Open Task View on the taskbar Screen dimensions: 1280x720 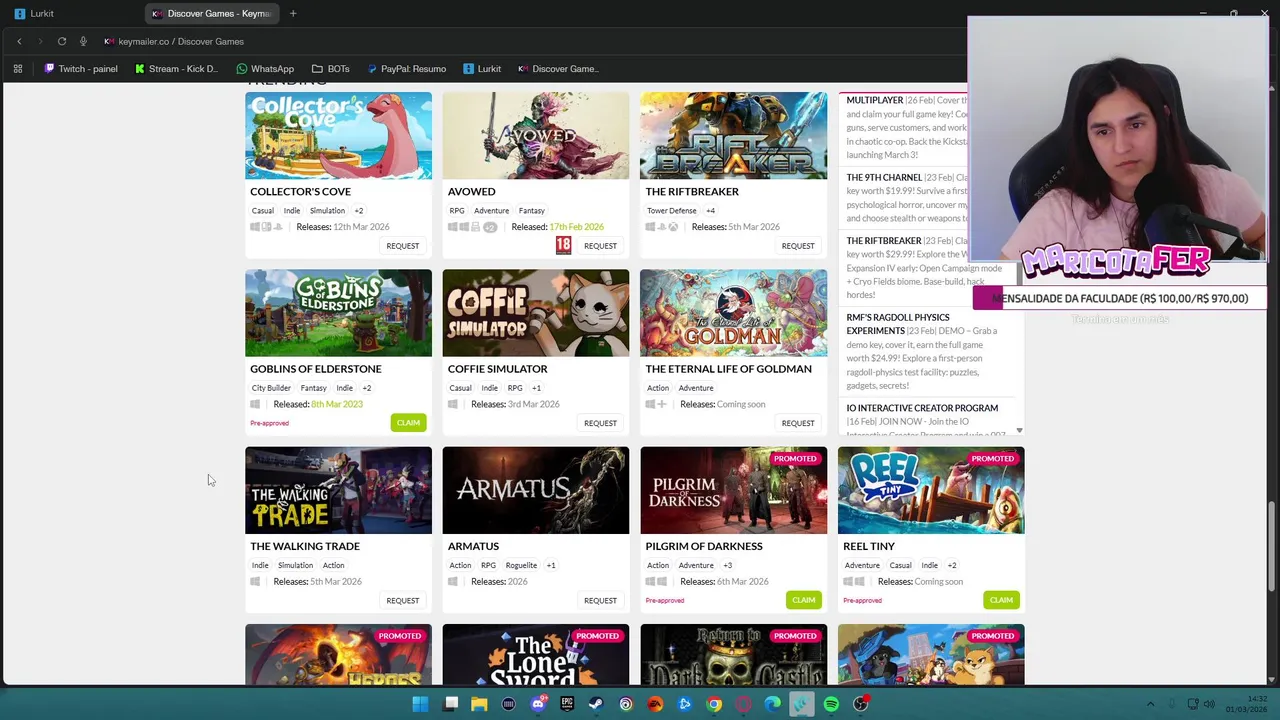451,704
